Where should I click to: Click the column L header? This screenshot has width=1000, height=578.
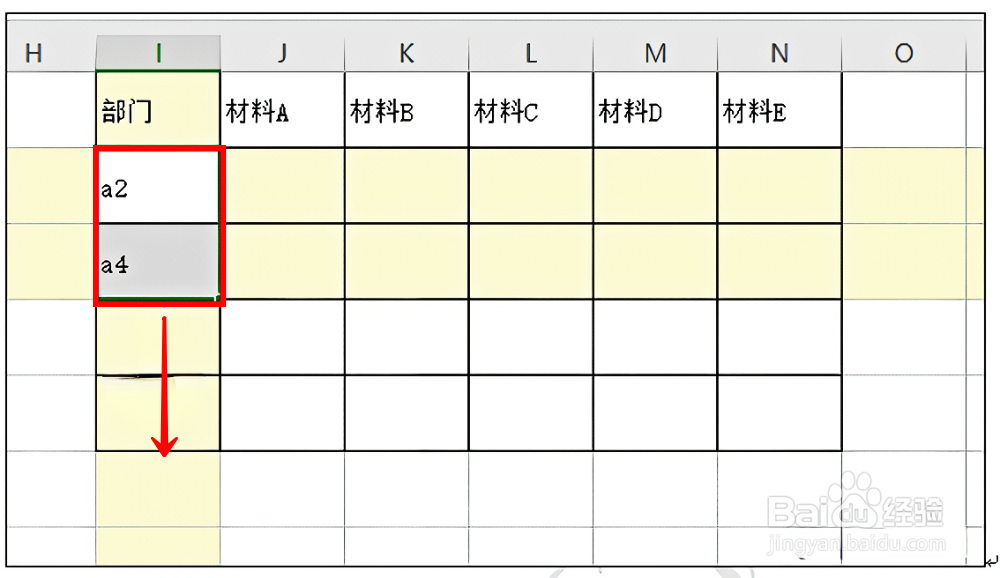point(531,53)
